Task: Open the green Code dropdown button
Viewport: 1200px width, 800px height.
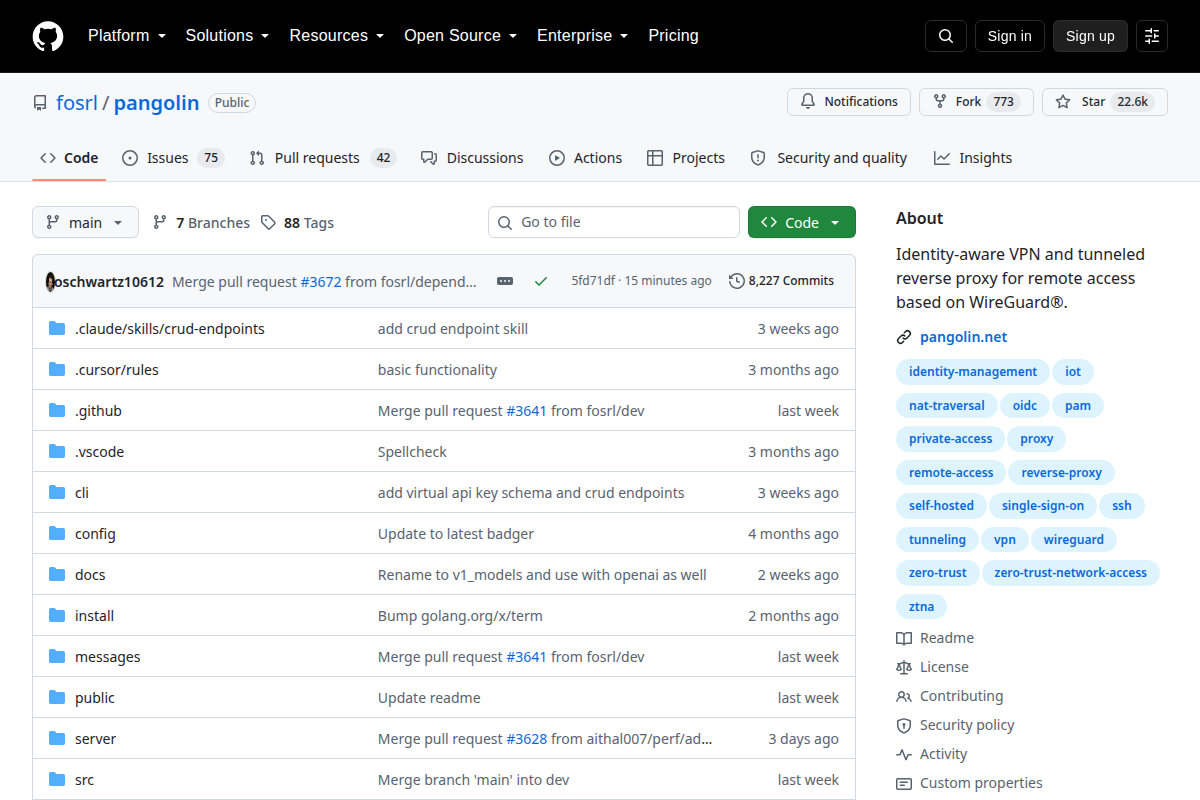Action: [801, 222]
